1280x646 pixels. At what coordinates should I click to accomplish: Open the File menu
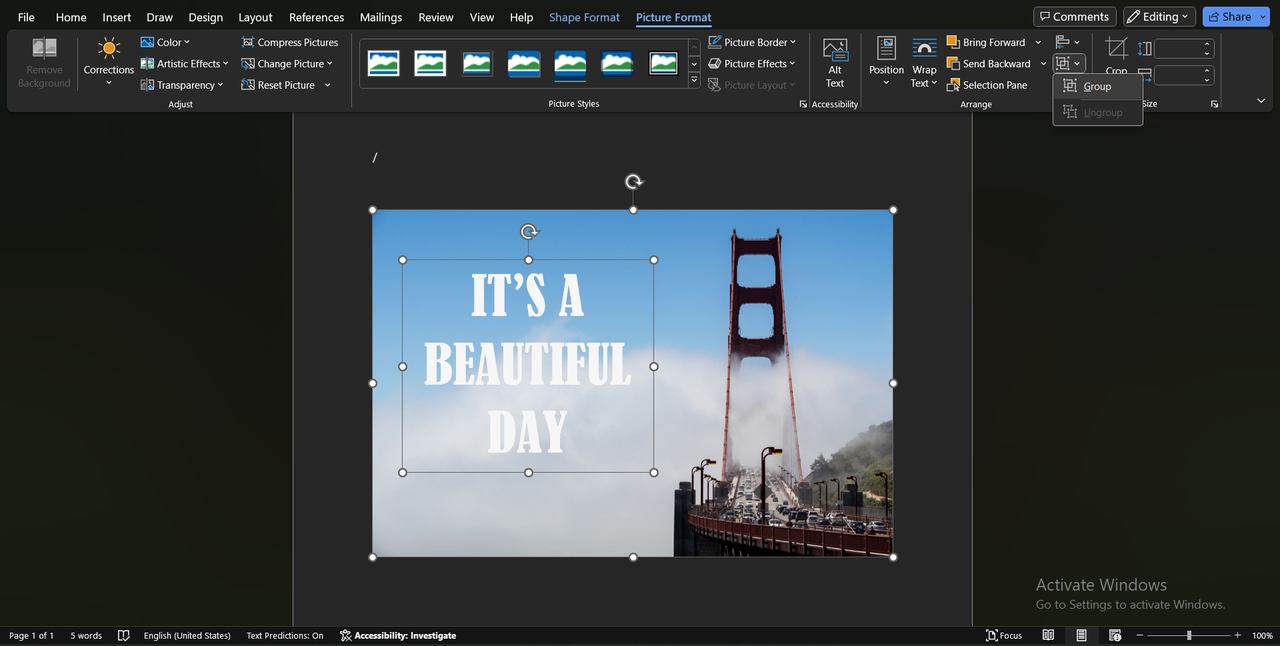[26, 17]
